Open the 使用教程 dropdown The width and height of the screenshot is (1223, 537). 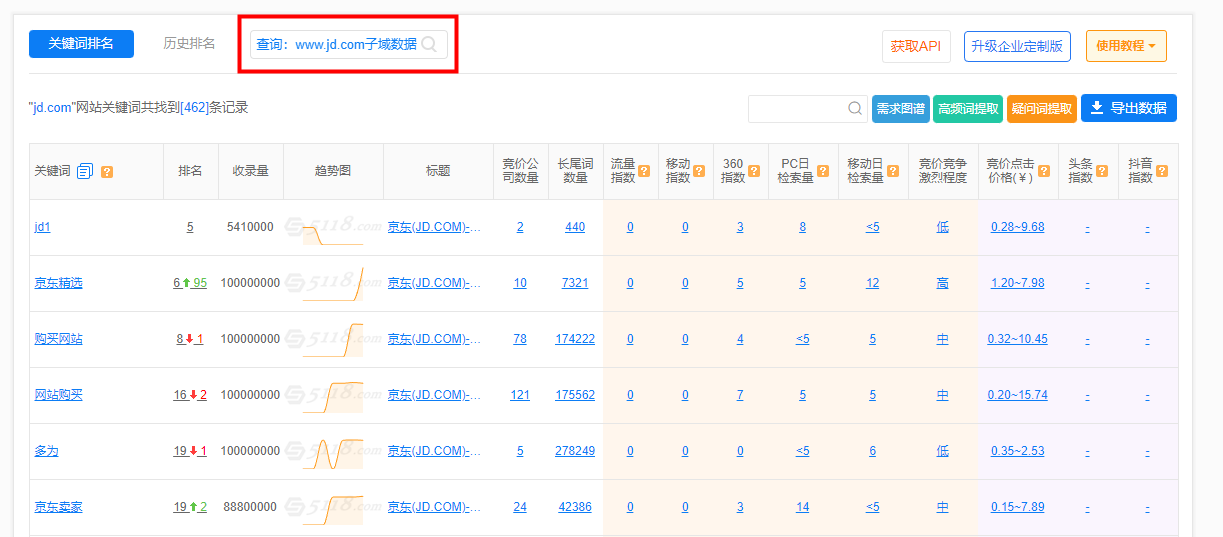pos(1126,46)
